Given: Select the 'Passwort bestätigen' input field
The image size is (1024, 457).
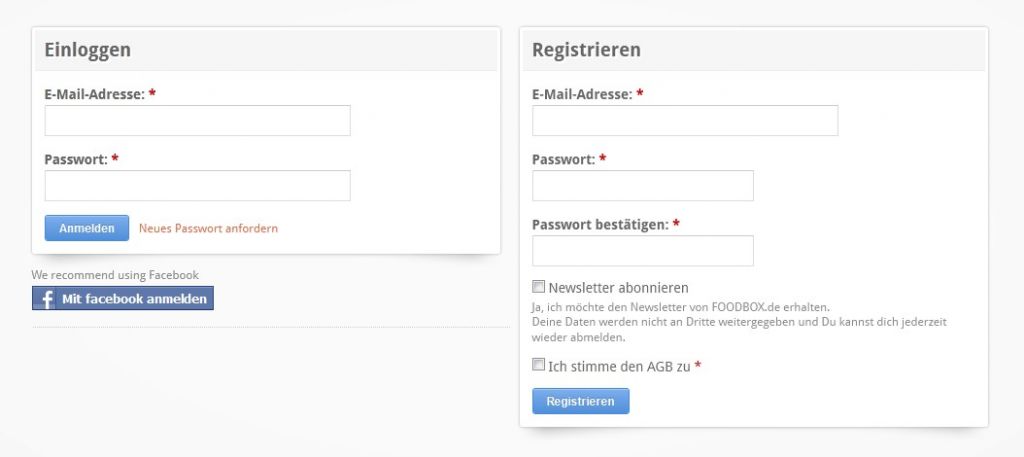Looking at the screenshot, I should [x=642, y=251].
